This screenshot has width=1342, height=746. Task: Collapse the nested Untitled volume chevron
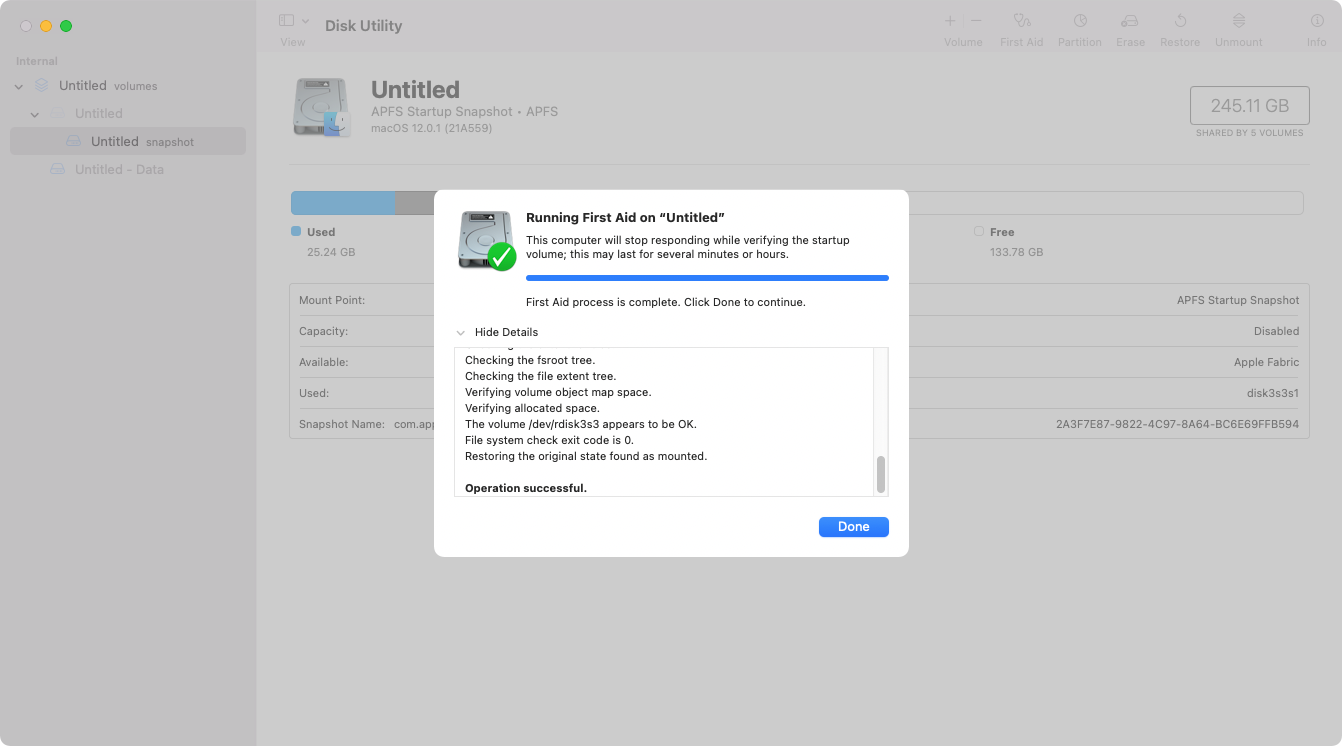click(x=35, y=115)
